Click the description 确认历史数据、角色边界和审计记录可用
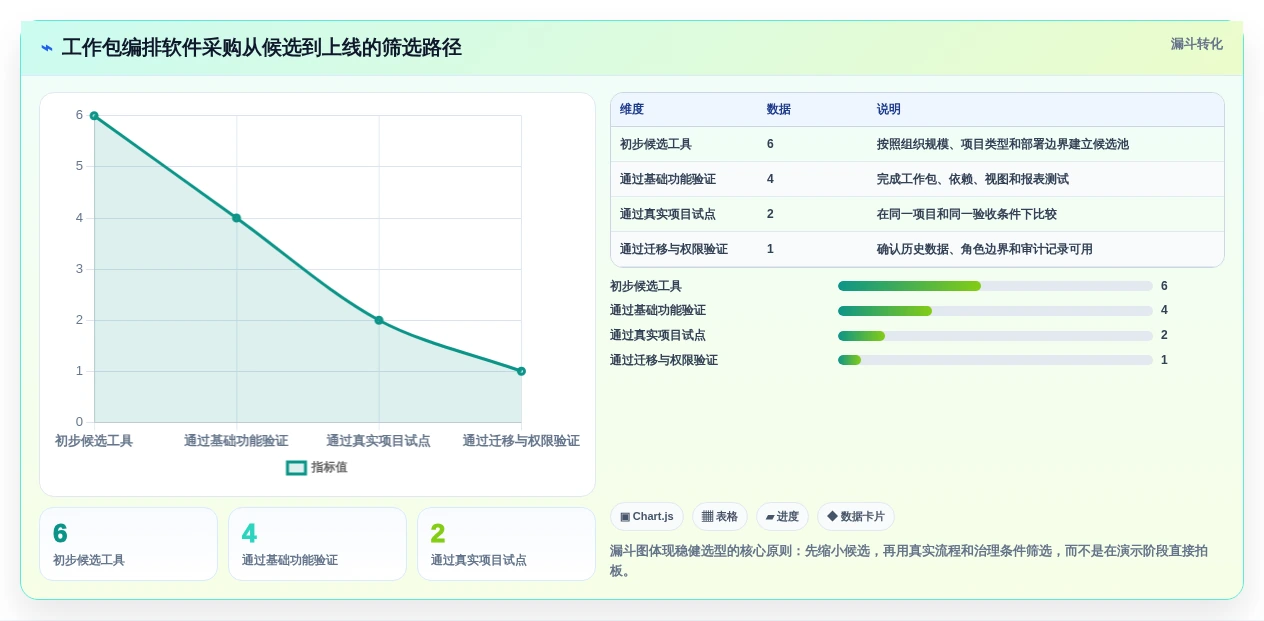The height and width of the screenshot is (621, 1264). coord(985,249)
